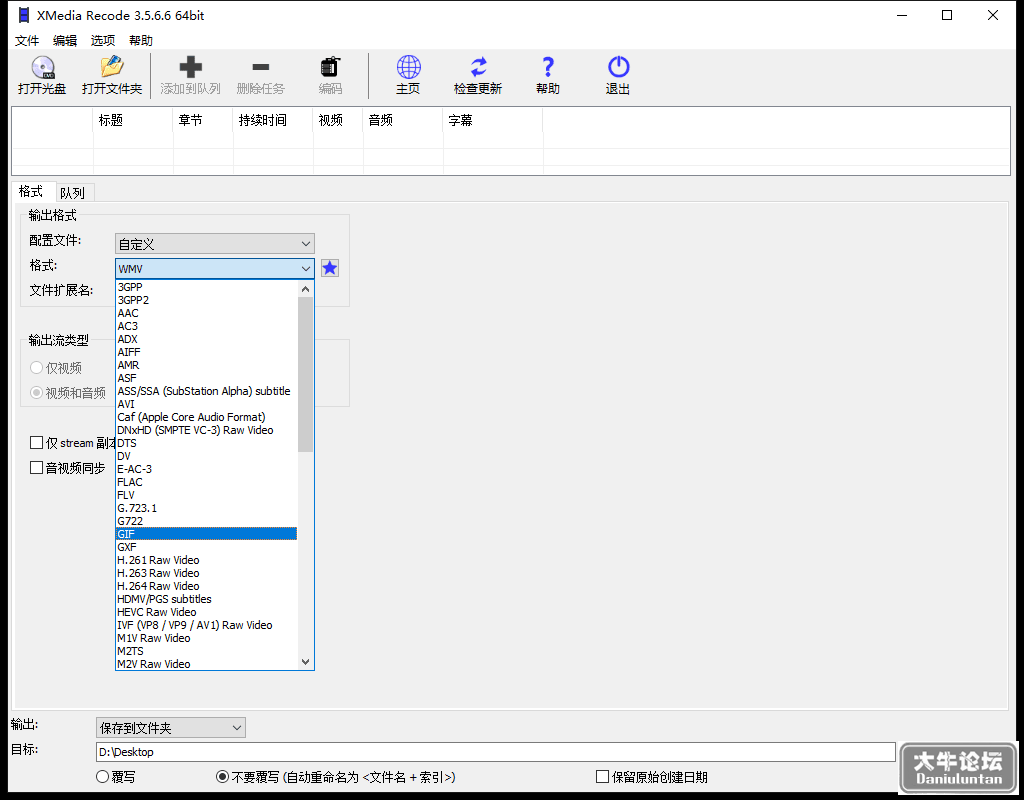Click the 编码 (Encode) clapperboard icon
The image size is (1024, 800).
coord(330,67)
